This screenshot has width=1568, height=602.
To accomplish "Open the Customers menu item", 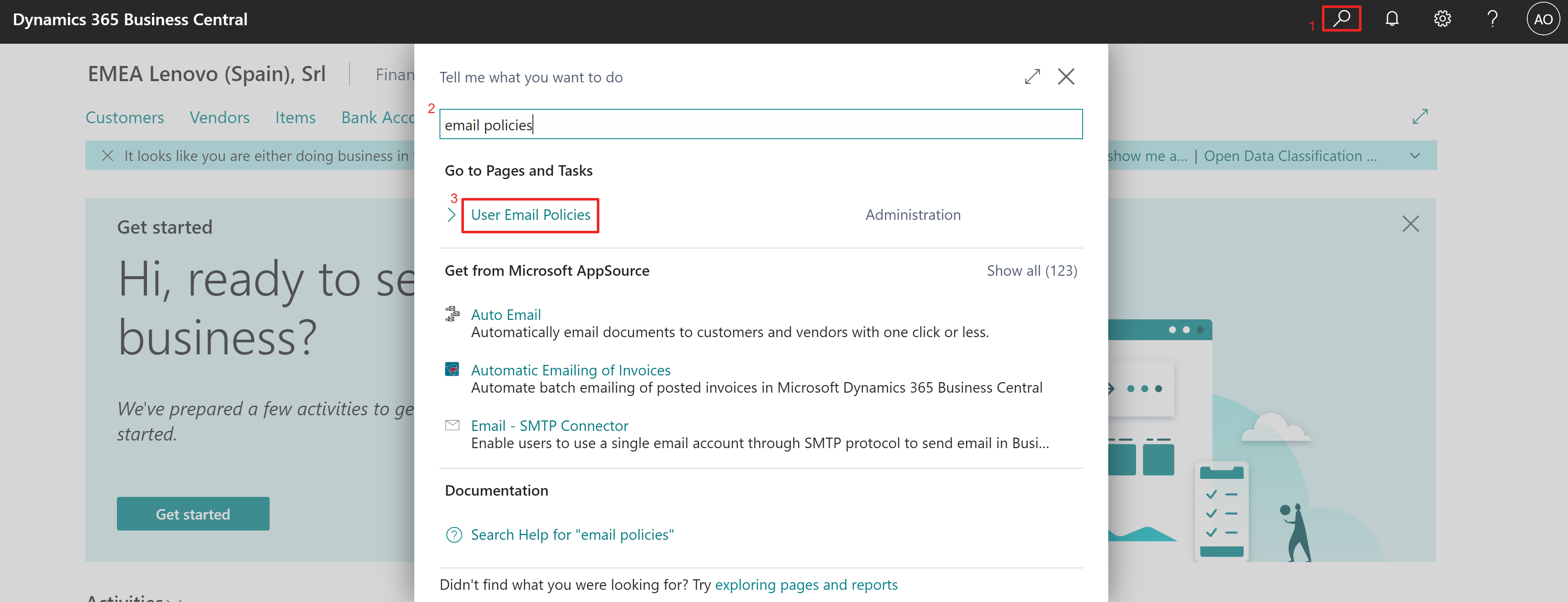I will (125, 117).
